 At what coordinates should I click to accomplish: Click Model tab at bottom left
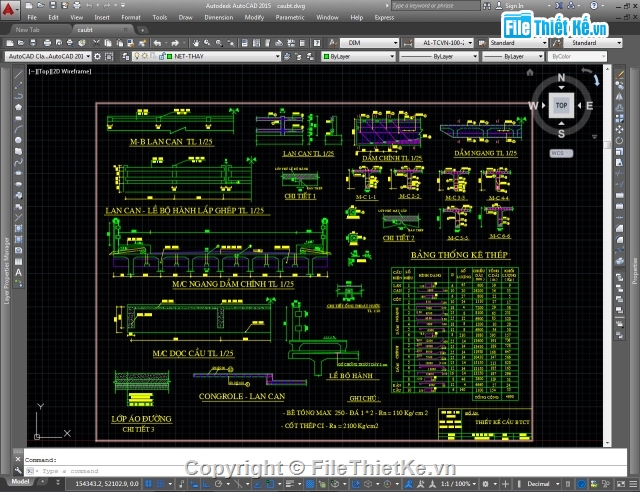click(x=20, y=482)
